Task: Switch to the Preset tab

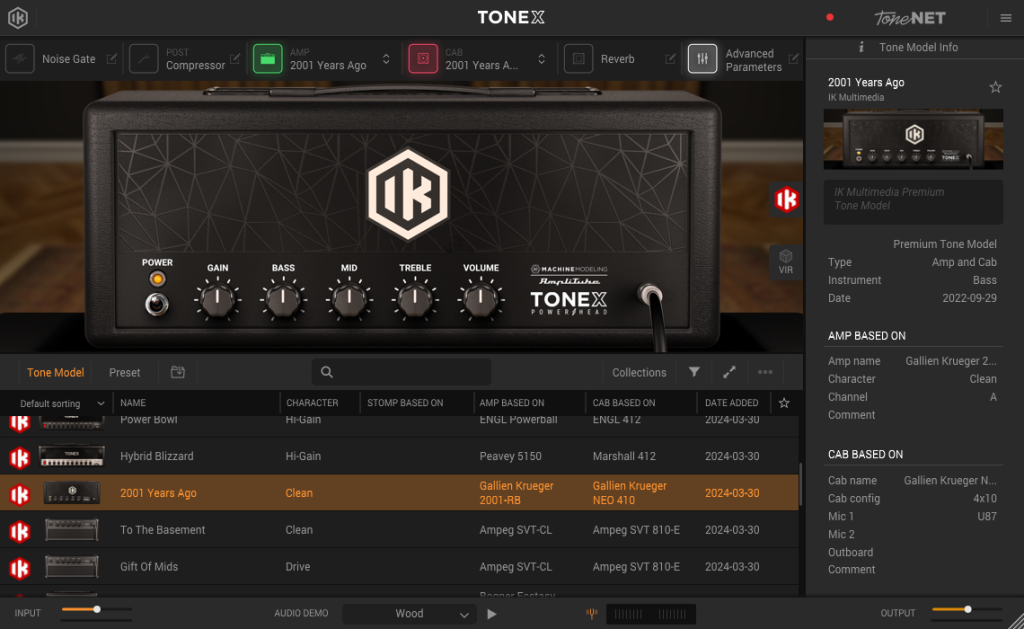Action: point(125,372)
